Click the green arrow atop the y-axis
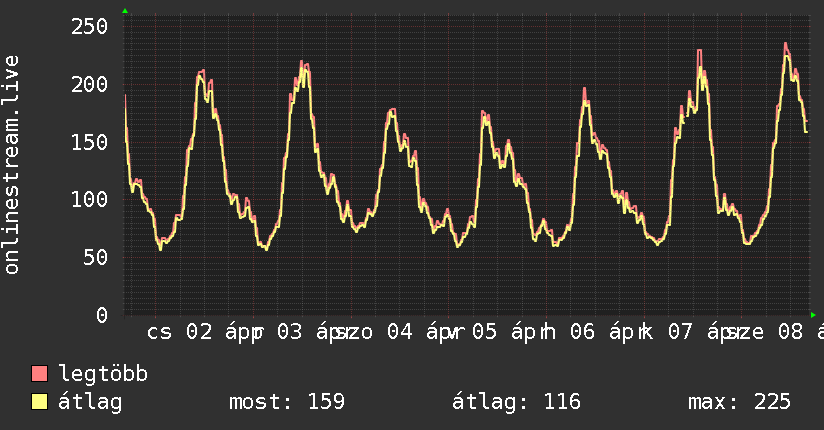Screen dimensions: 824x430 (x=125, y=11)
